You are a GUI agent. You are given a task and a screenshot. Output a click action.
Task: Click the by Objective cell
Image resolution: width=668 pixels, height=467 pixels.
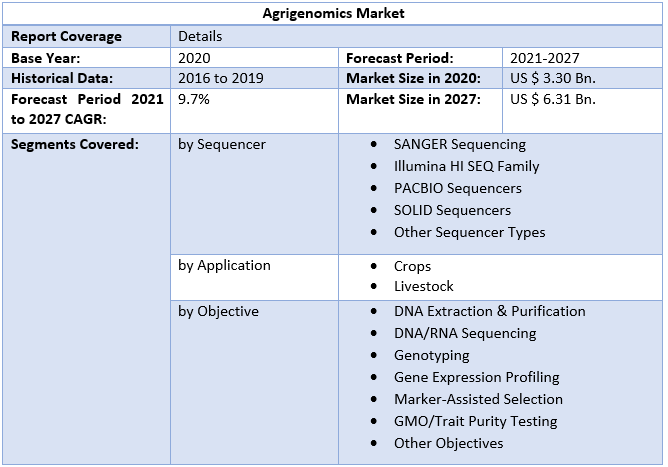point(218,311)
